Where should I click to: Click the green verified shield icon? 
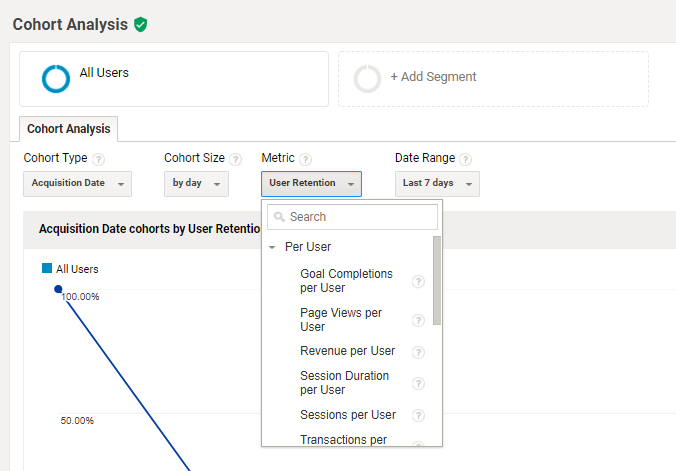(x=141, y=24)
